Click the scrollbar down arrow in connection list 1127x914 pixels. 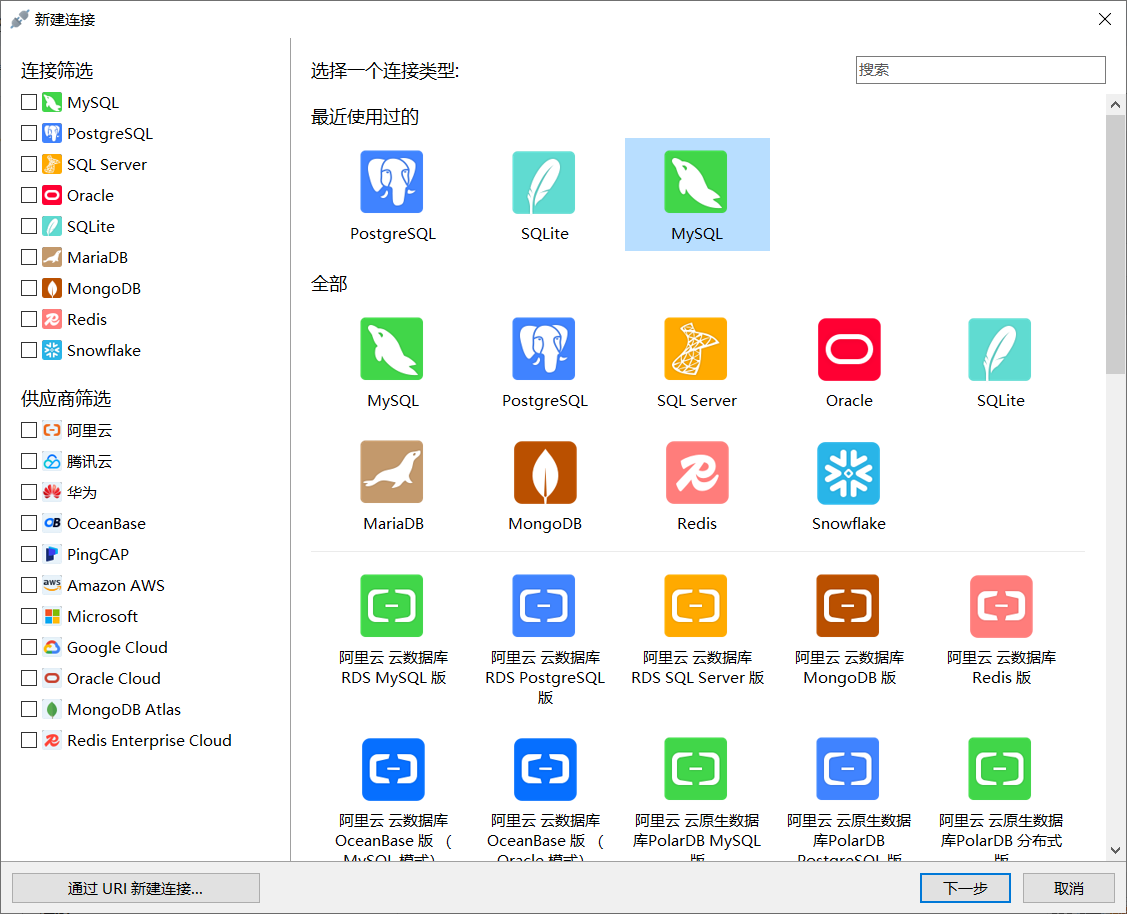(x=1116, y=850)
